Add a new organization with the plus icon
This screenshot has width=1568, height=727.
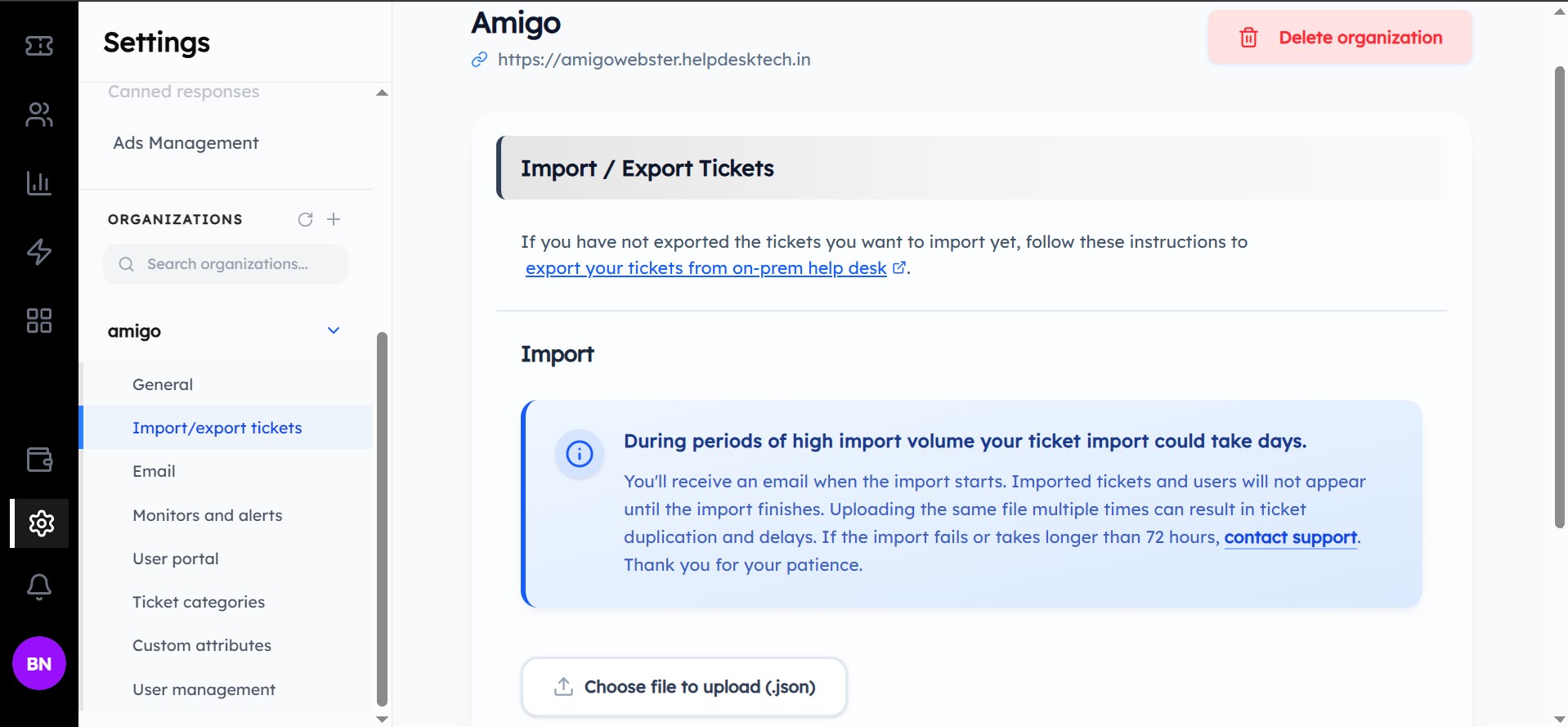pos(334,219)
